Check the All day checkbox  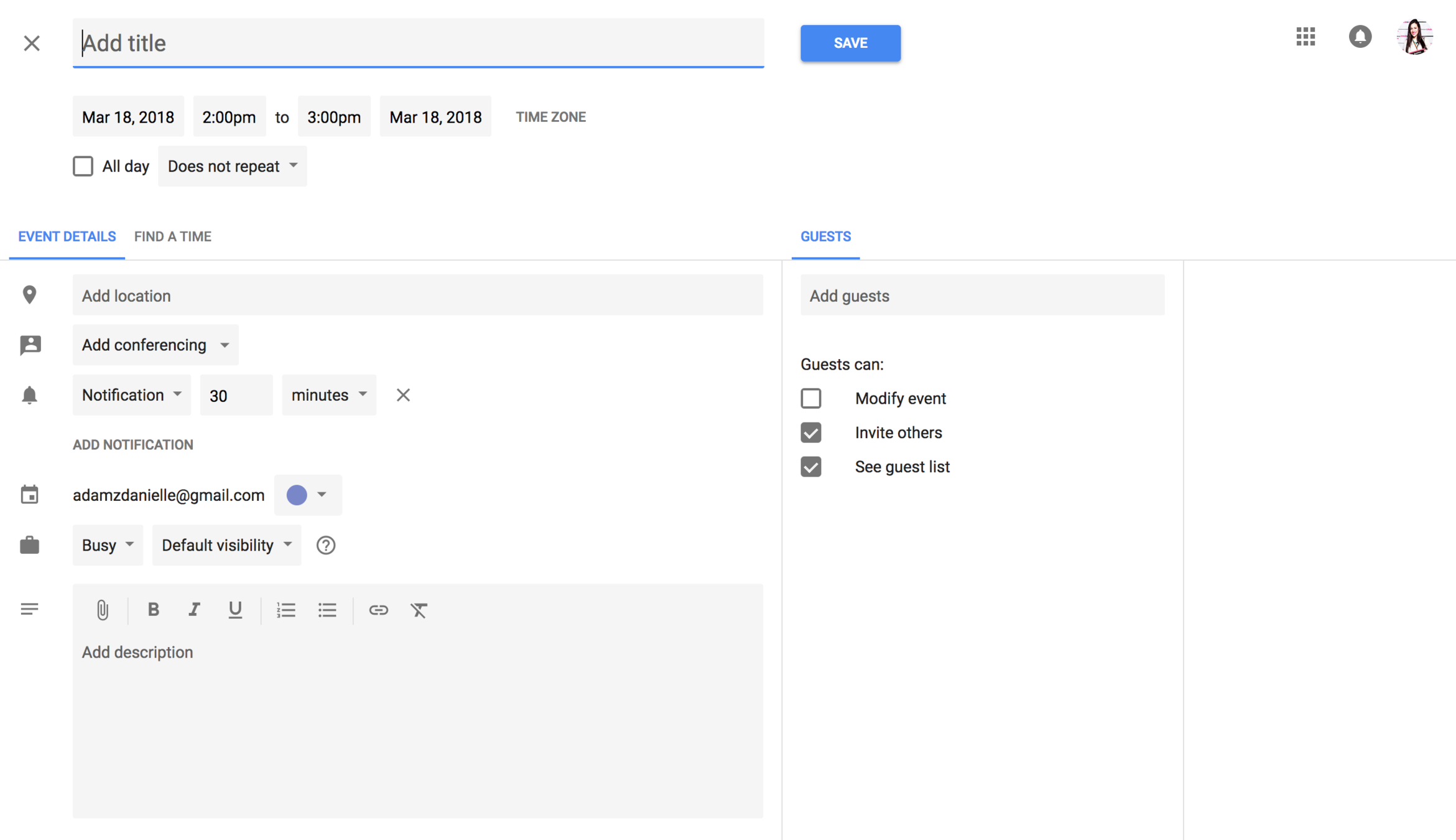tap(83, 166)
